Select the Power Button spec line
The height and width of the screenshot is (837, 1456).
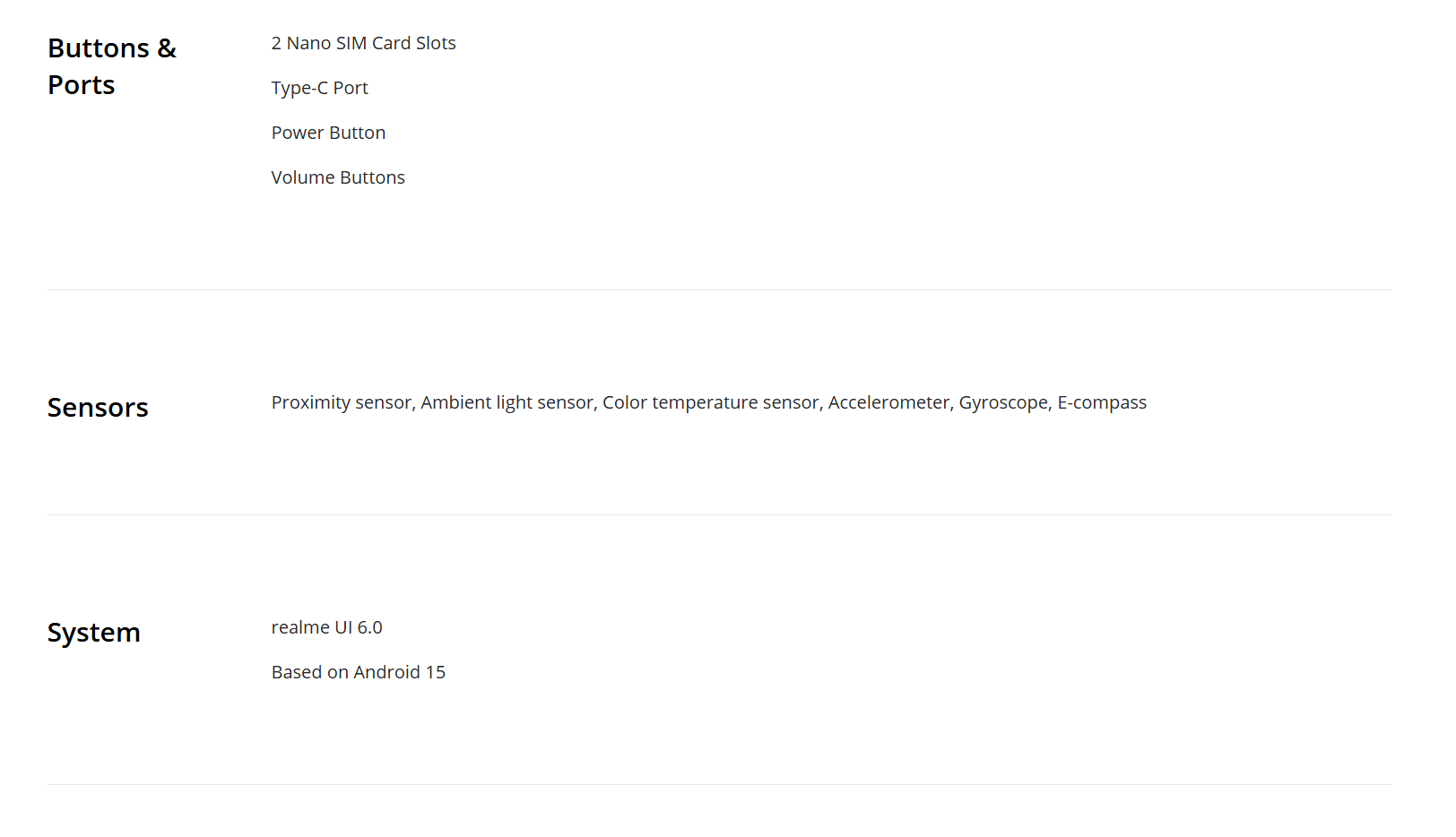328,133
